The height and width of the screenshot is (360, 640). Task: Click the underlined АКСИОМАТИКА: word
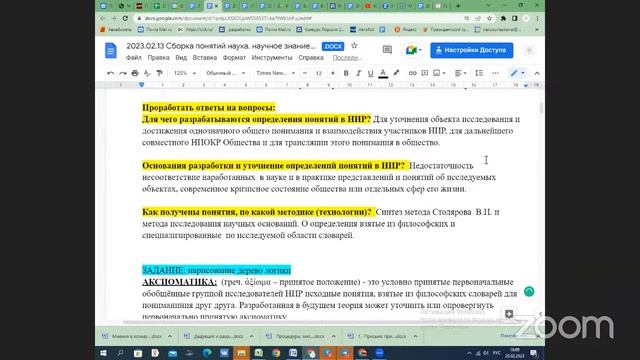coord(180,282)
